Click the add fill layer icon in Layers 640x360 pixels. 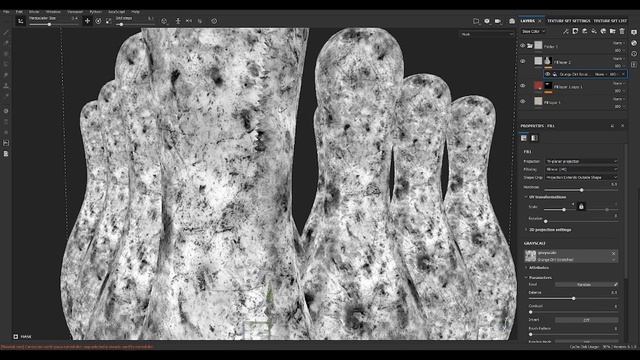(x=594, y=31)
